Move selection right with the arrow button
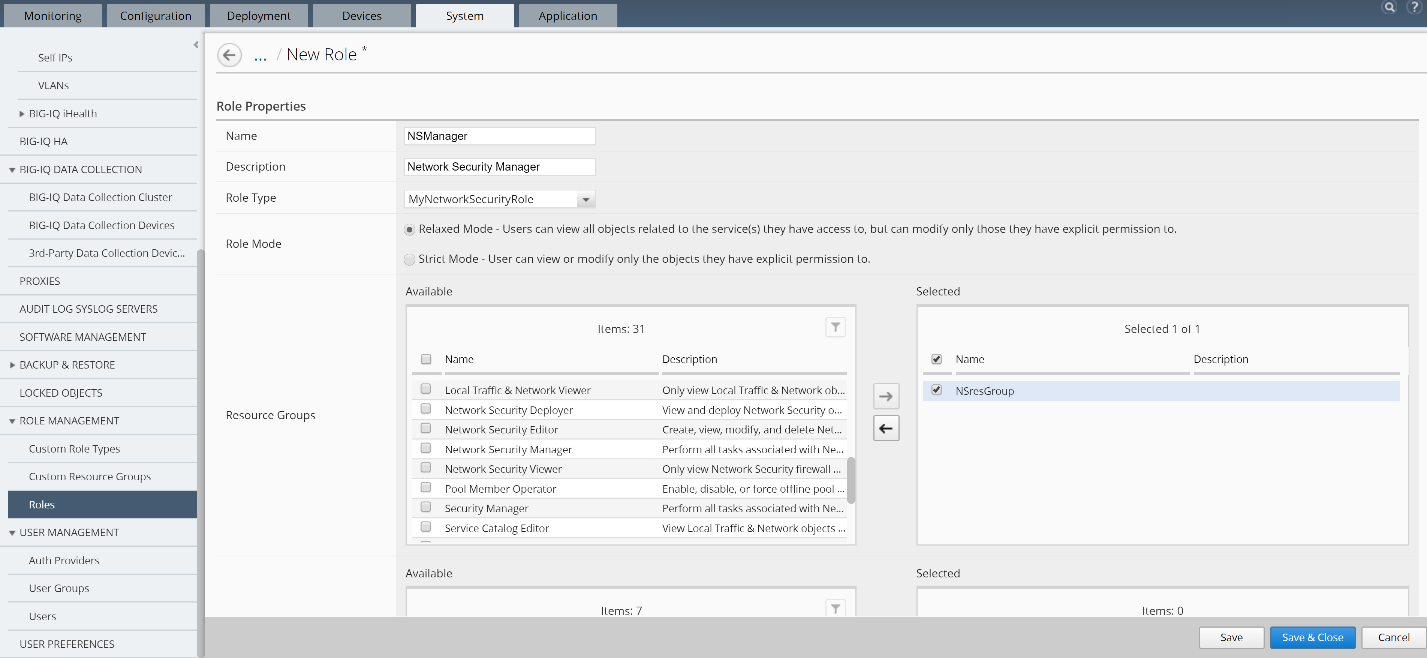This screenshot has width=1427, height=658. click(x=886, y=396)
